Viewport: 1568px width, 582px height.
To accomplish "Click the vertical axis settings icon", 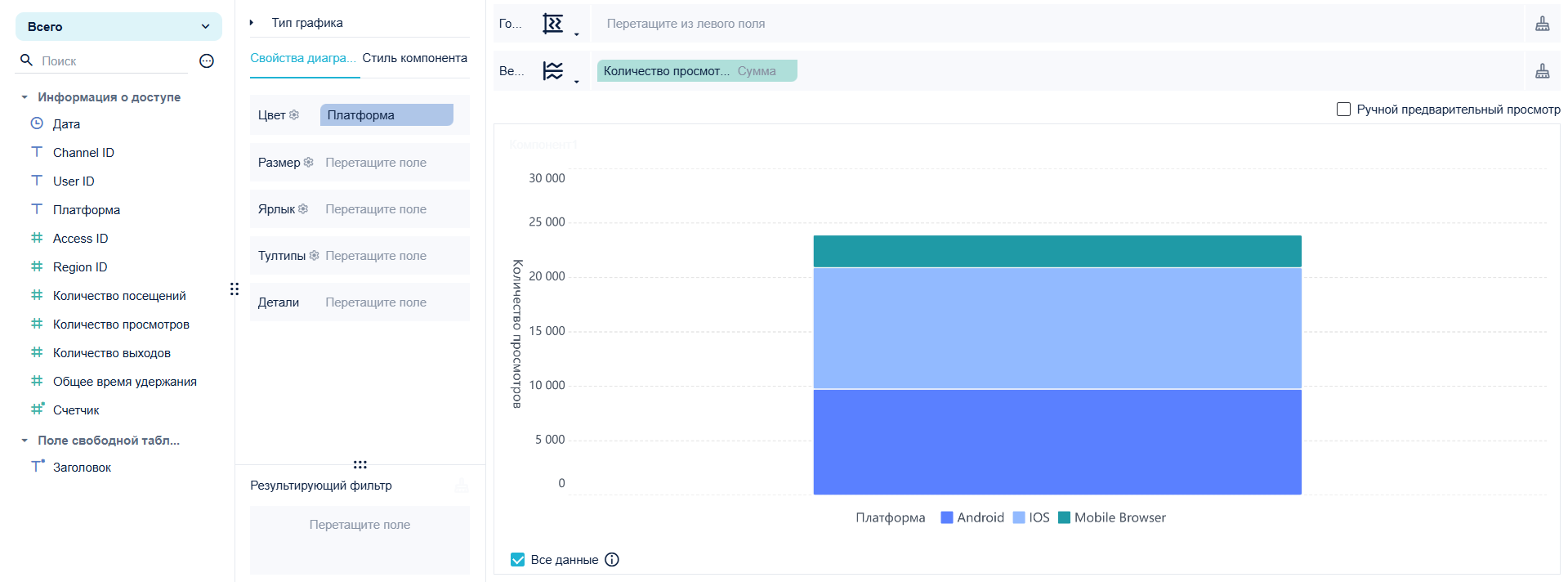I will (x=553, y=71).
